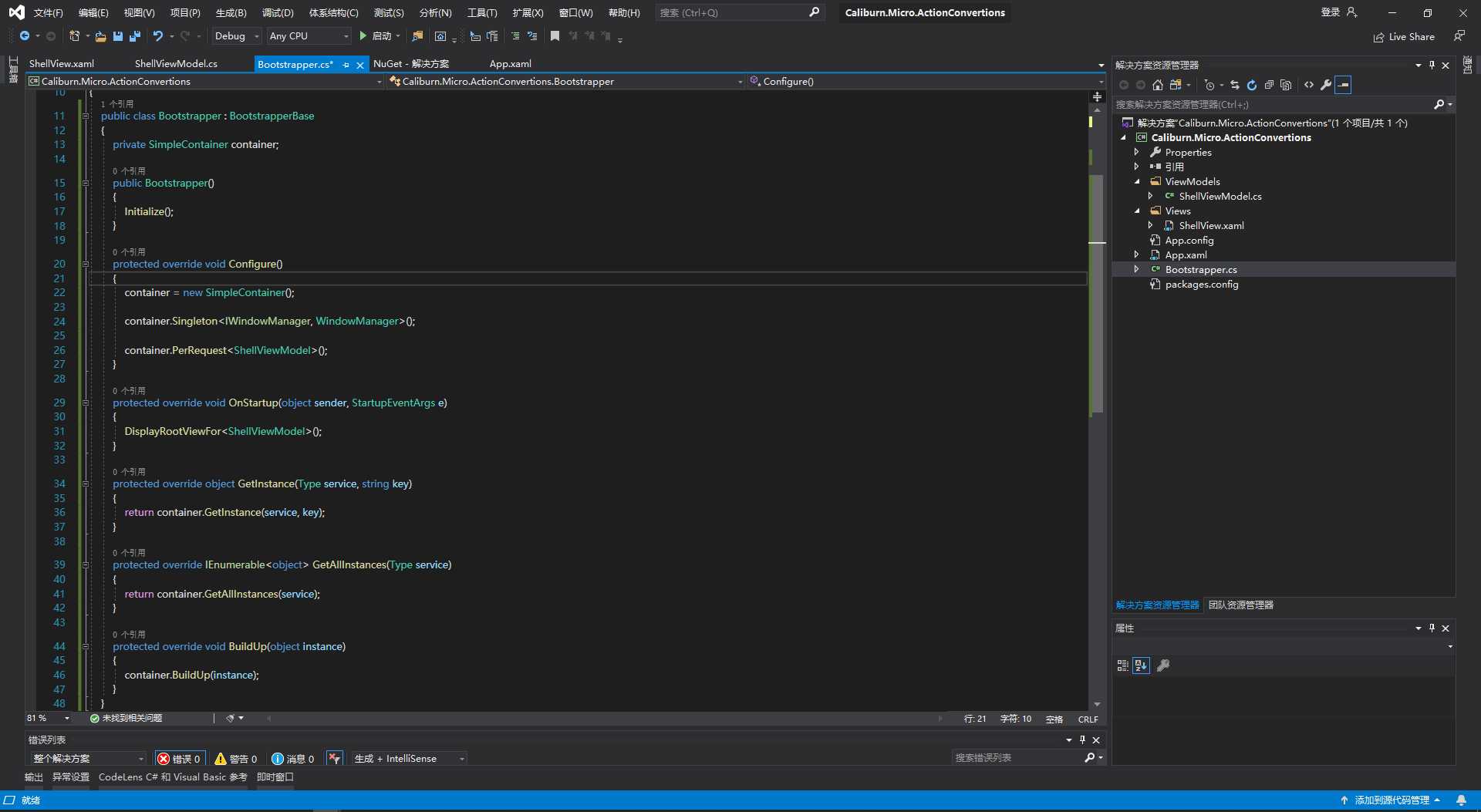This screenshot has height=812, width=1481.
Task: Toggle Alphabetical sort in Properties panel
Action: point(1142,665)
